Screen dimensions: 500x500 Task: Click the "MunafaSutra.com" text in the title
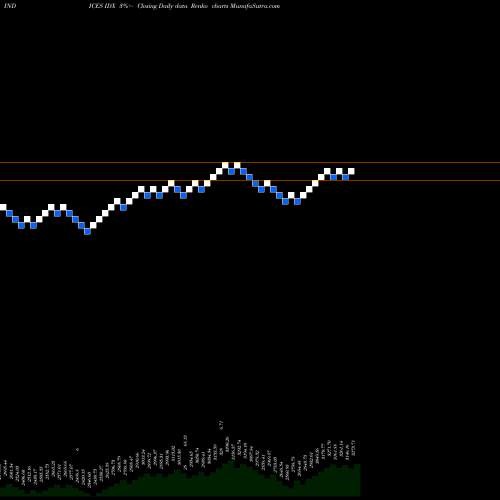[255, 6]
